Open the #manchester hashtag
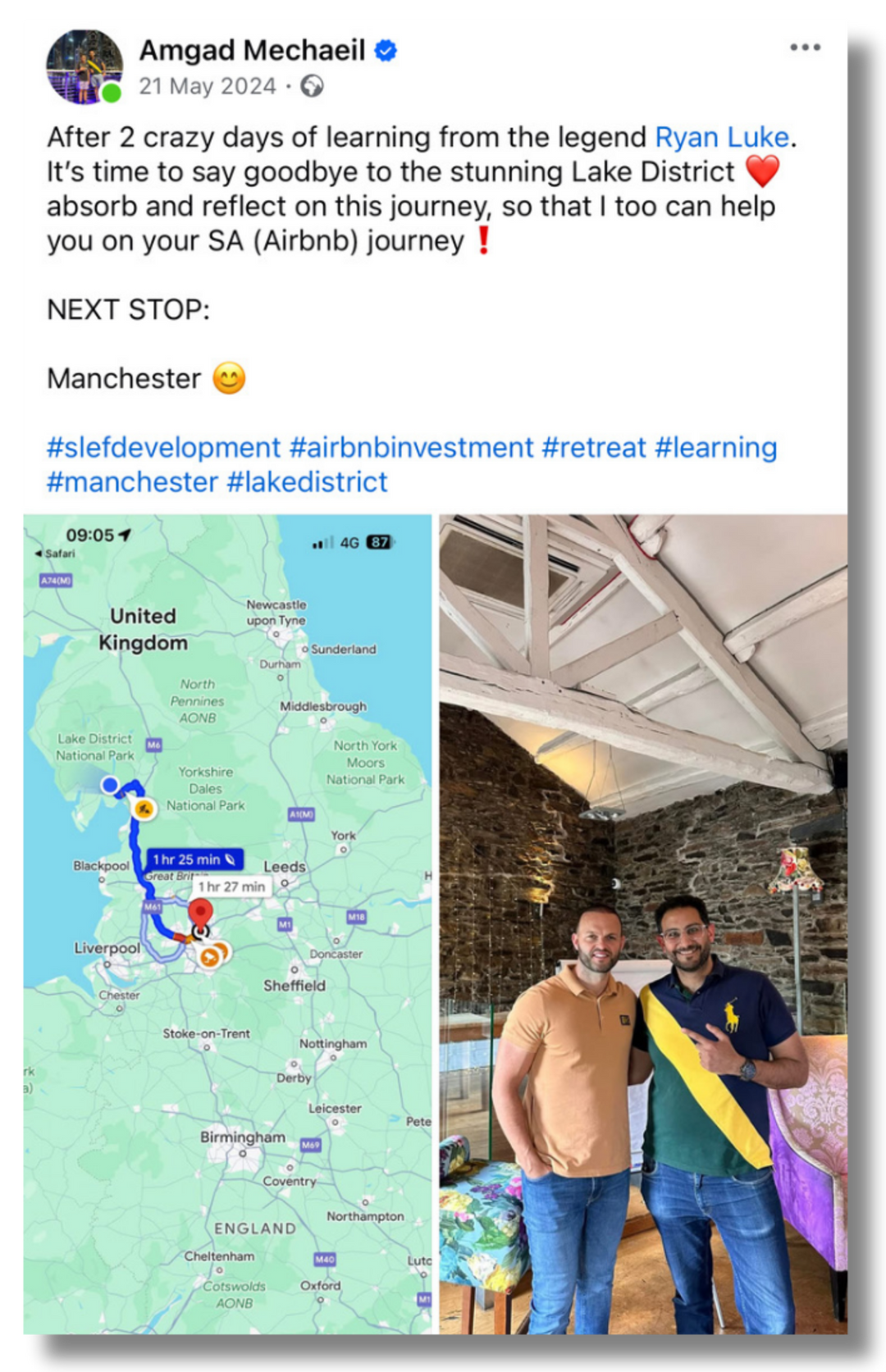 point(132,482)
